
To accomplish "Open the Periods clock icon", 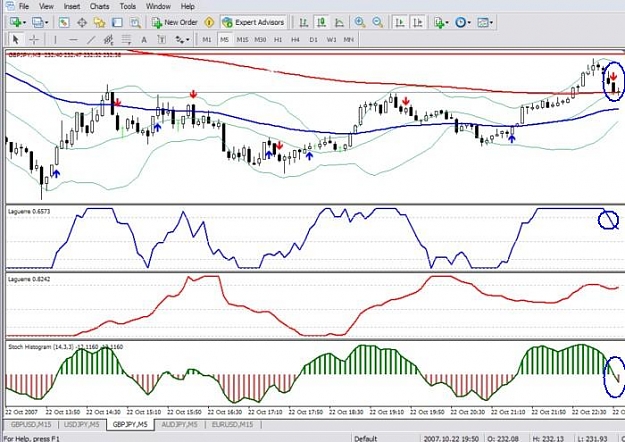I will 460,23.
